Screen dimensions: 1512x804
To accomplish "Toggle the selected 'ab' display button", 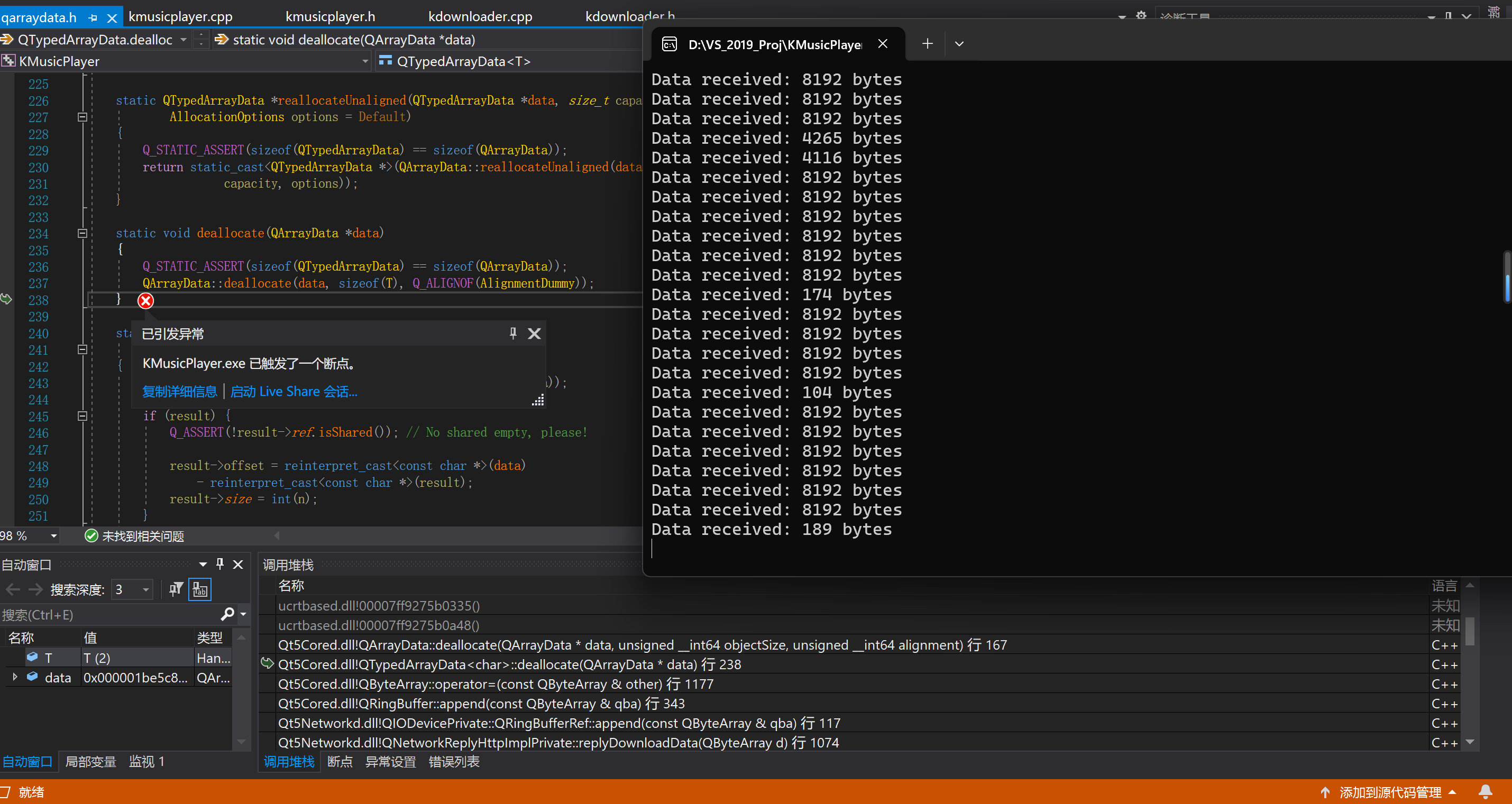I will point(200,589).
